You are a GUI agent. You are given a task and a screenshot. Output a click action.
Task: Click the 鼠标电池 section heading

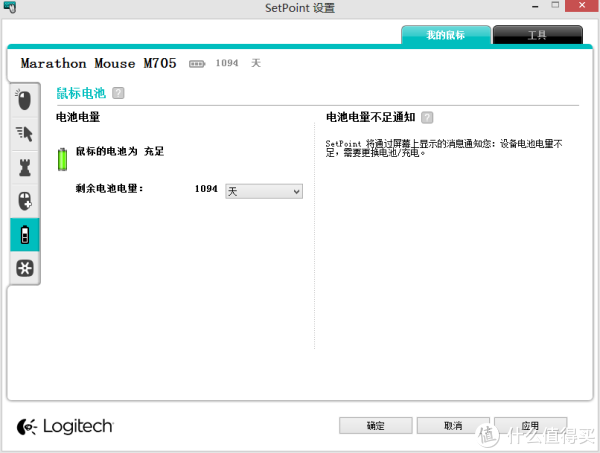[x=81, y=93]
